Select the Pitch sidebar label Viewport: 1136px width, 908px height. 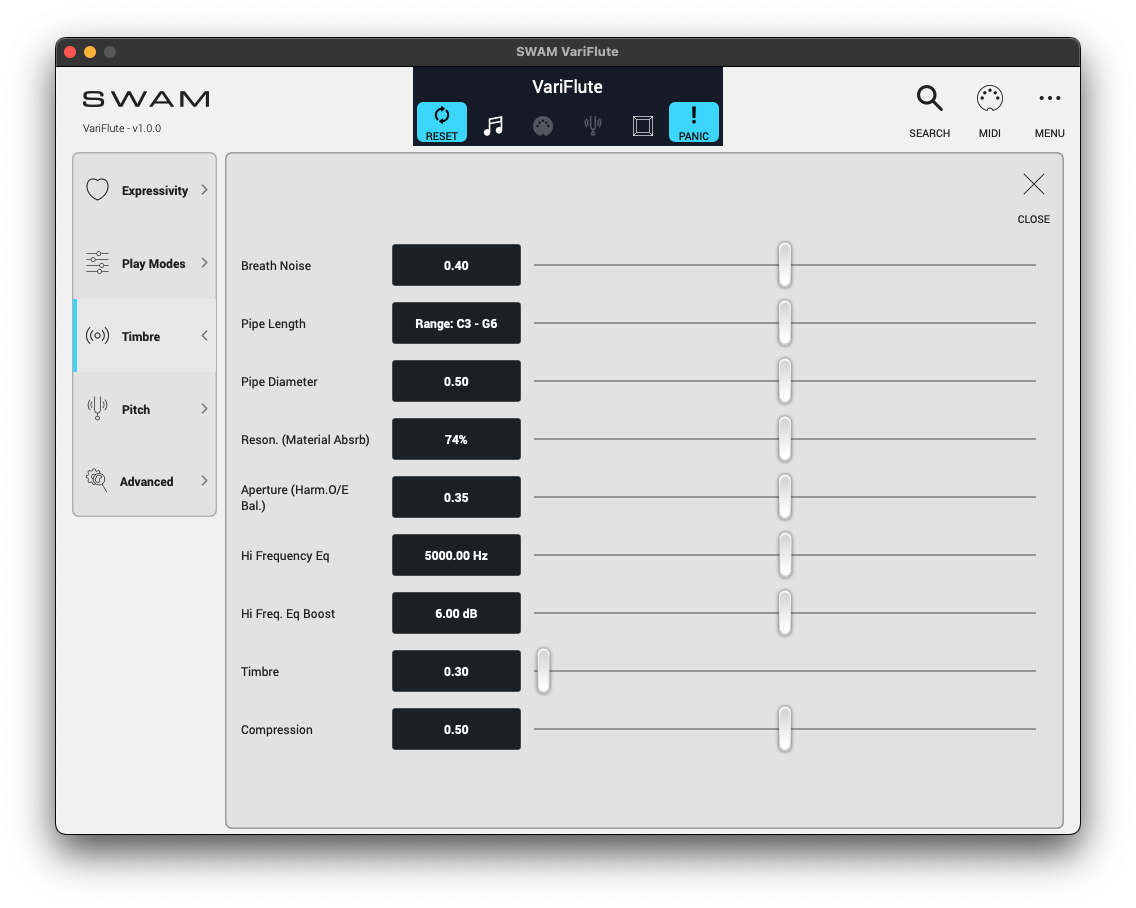[135, 409]
